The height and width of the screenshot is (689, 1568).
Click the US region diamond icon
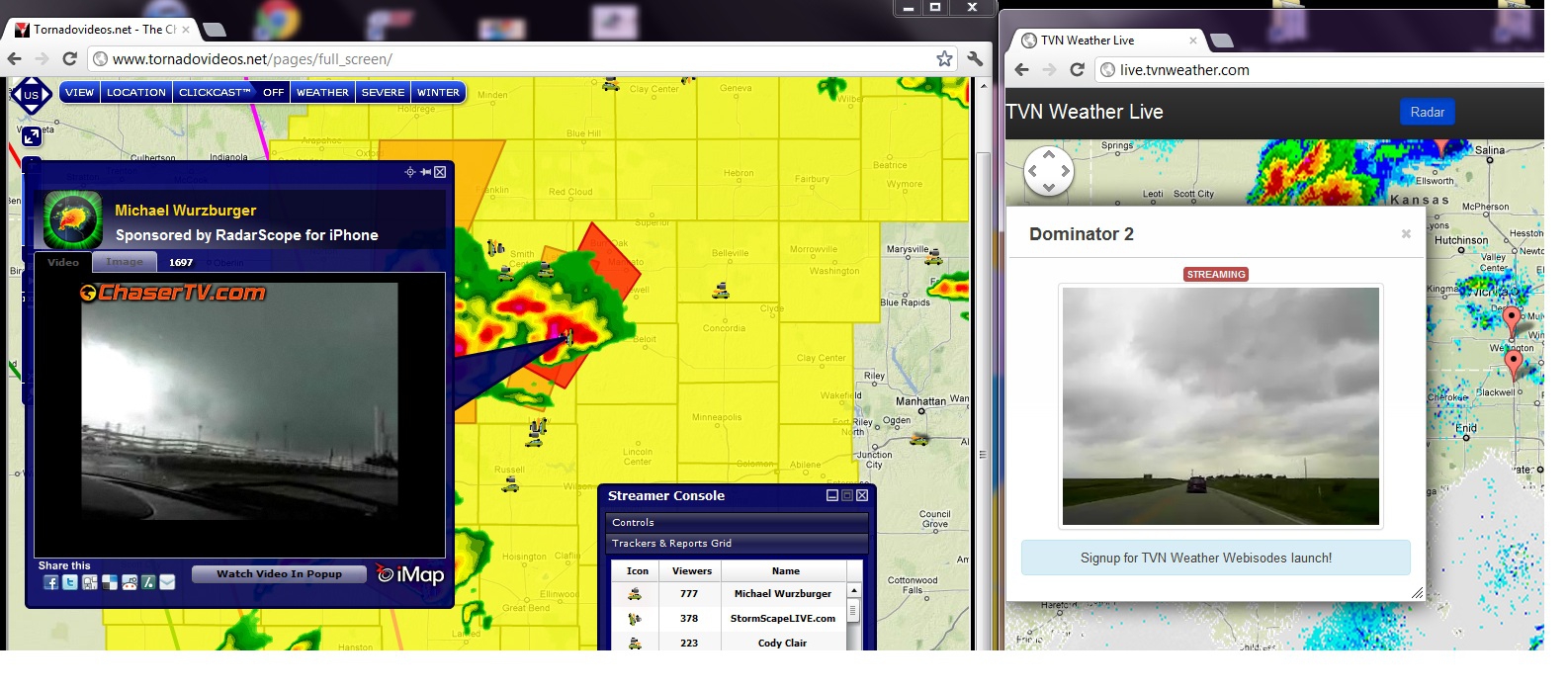pyautogui.click(x=31, y=95)
